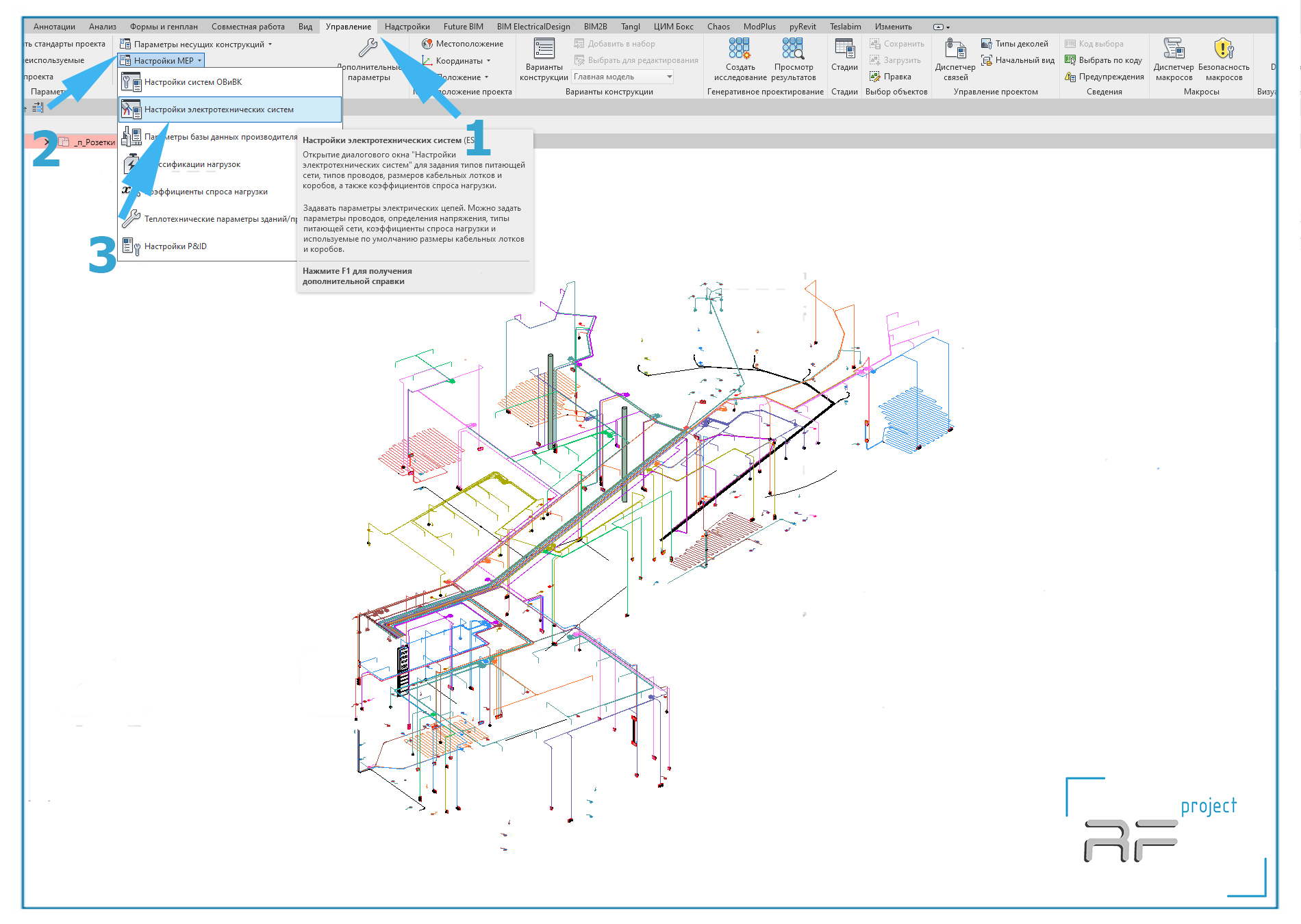Select Теплотехнические параметры зданий menu item
Screen dimensions: 1301x924
click(x=209, y=219)
